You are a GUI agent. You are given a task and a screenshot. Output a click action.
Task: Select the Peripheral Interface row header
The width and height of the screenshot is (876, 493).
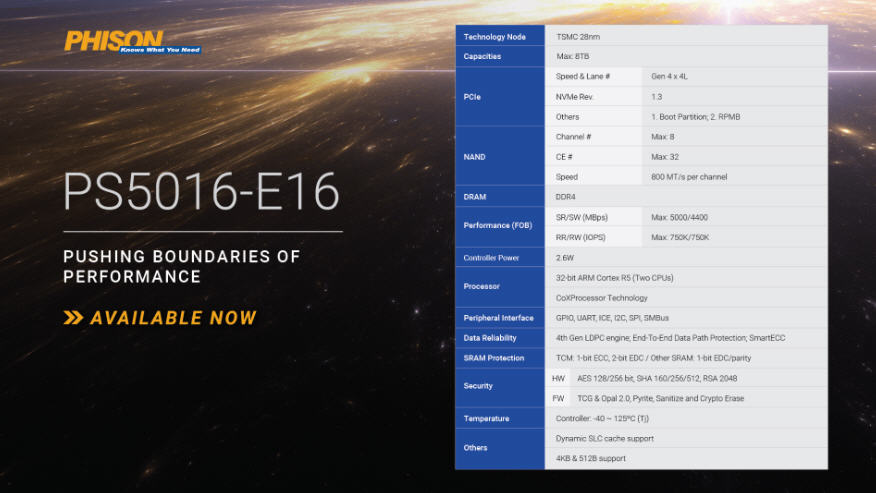[x=499, y=318]
